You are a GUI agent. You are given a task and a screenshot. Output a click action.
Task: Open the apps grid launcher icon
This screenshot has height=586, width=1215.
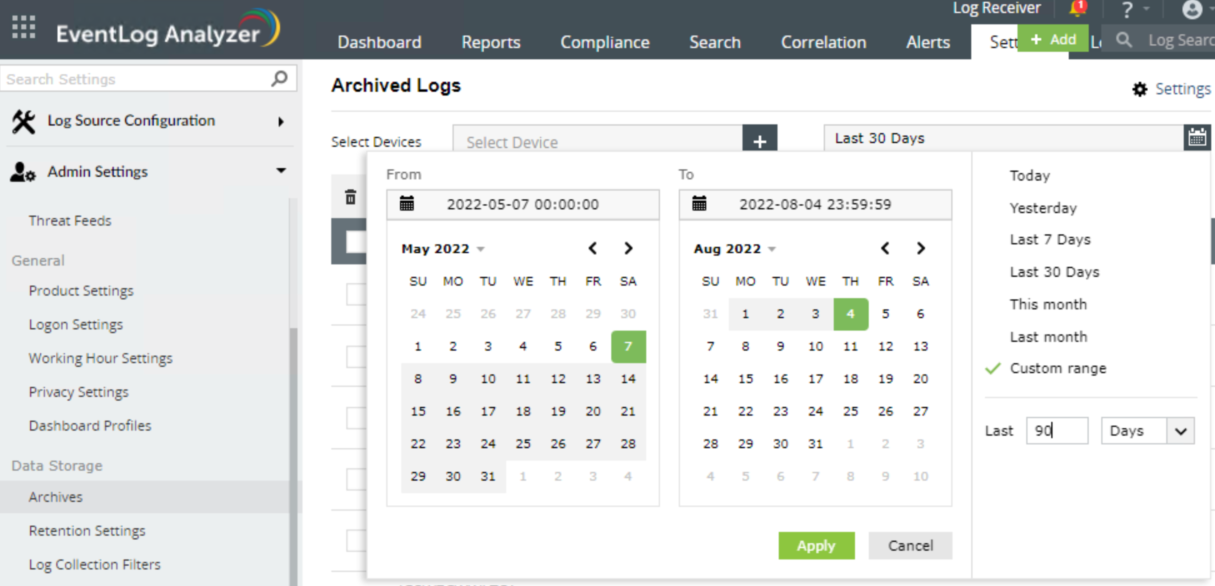[x=23, y=27]
